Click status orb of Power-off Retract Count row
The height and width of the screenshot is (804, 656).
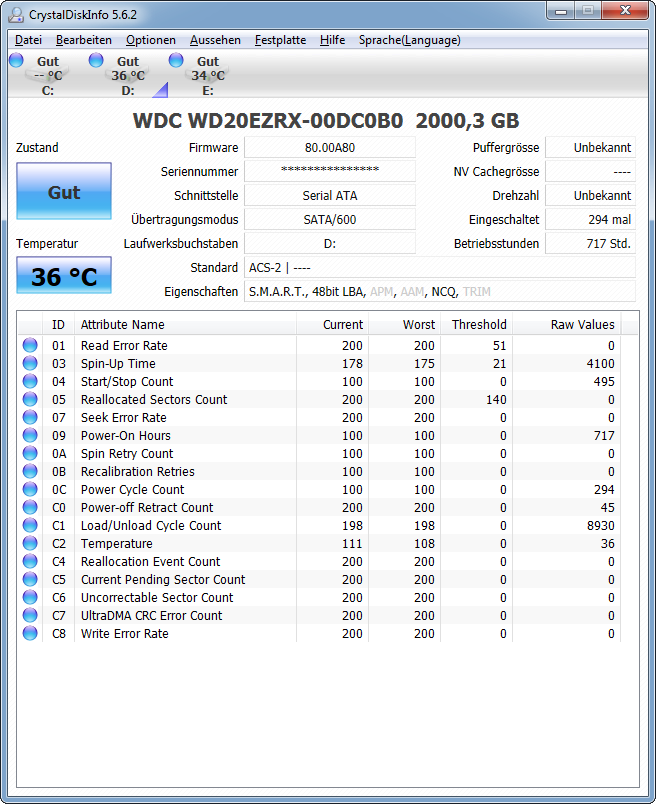(30, 507)
